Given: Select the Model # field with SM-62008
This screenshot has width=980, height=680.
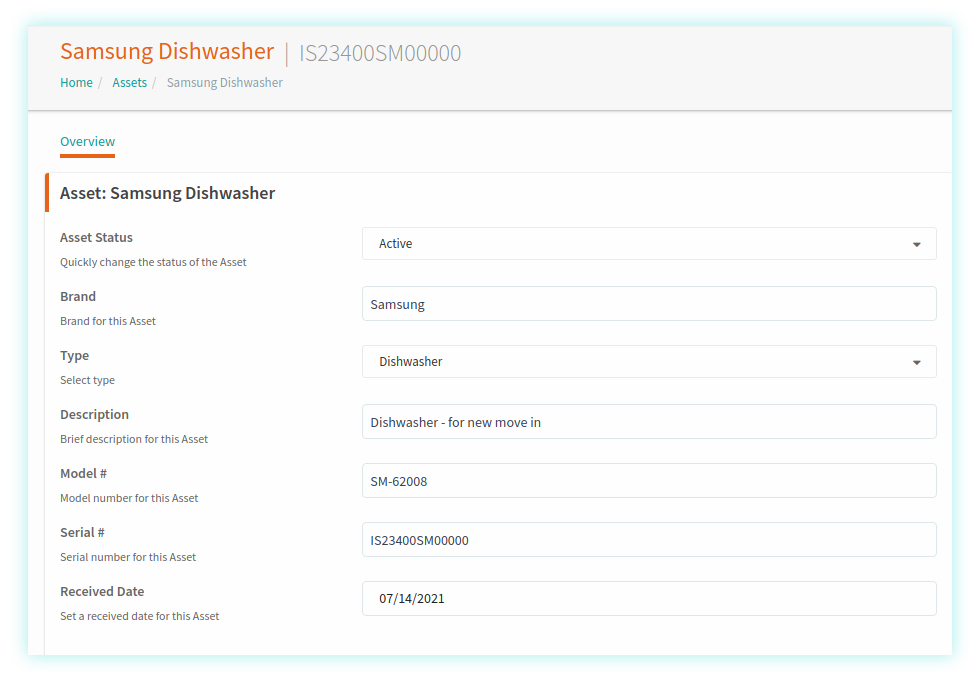Looking at the screenshot, I should [x=648, y=481].
